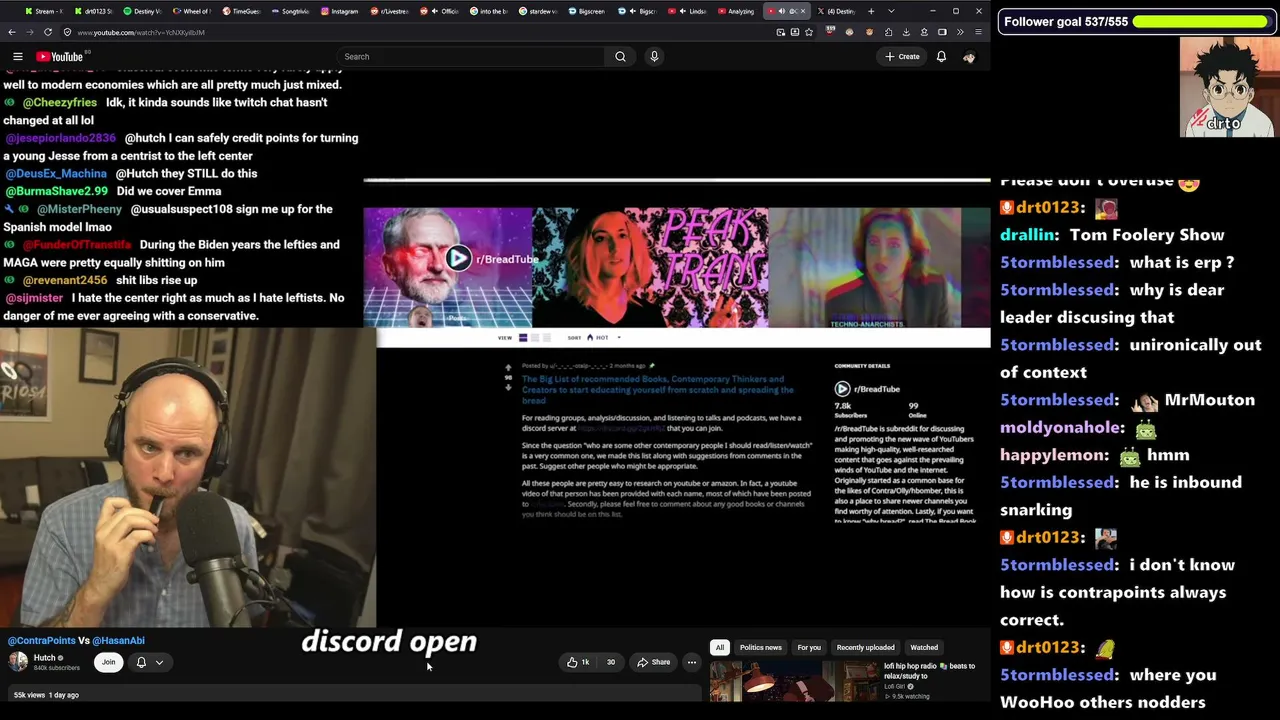Switch to the Instagram browser tab
The height and width of the screenshot is (720, 1280).
(x=340, y=11)
